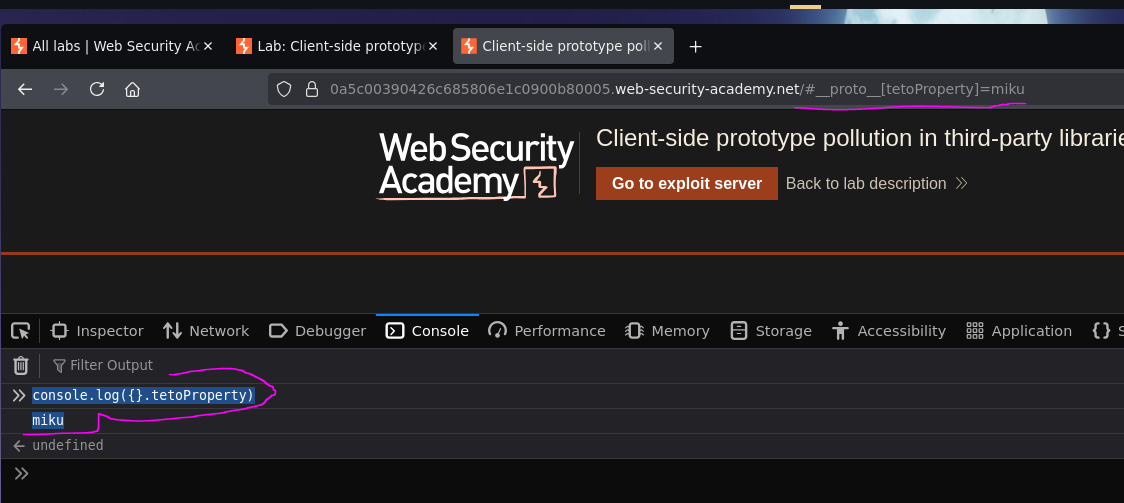Close the All labs tab
The height and width of the screenshot is (503, 1124).
(x=208, y=47)
